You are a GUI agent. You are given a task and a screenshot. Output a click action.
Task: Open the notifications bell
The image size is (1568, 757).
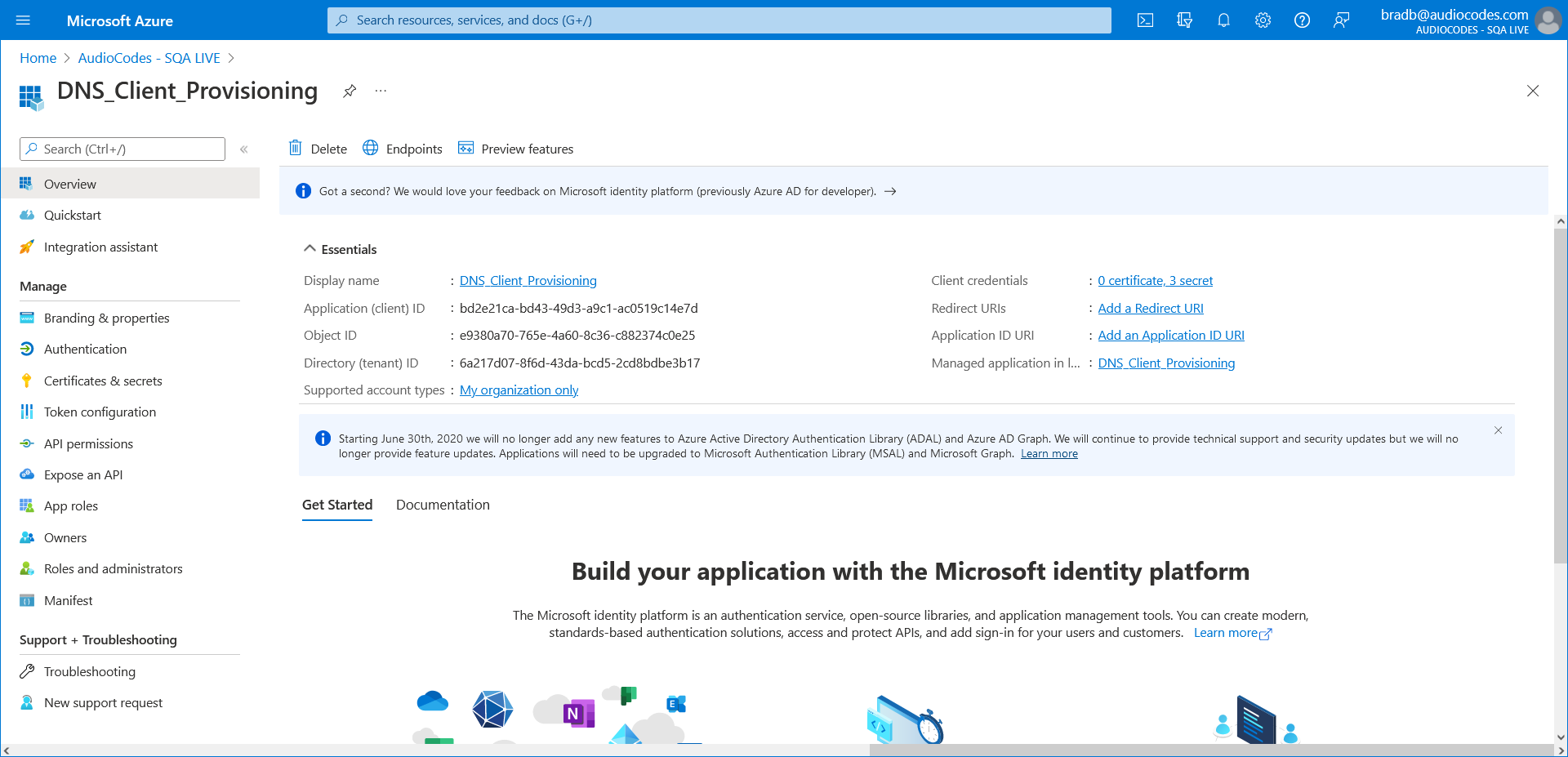[x=1223, y=20]
